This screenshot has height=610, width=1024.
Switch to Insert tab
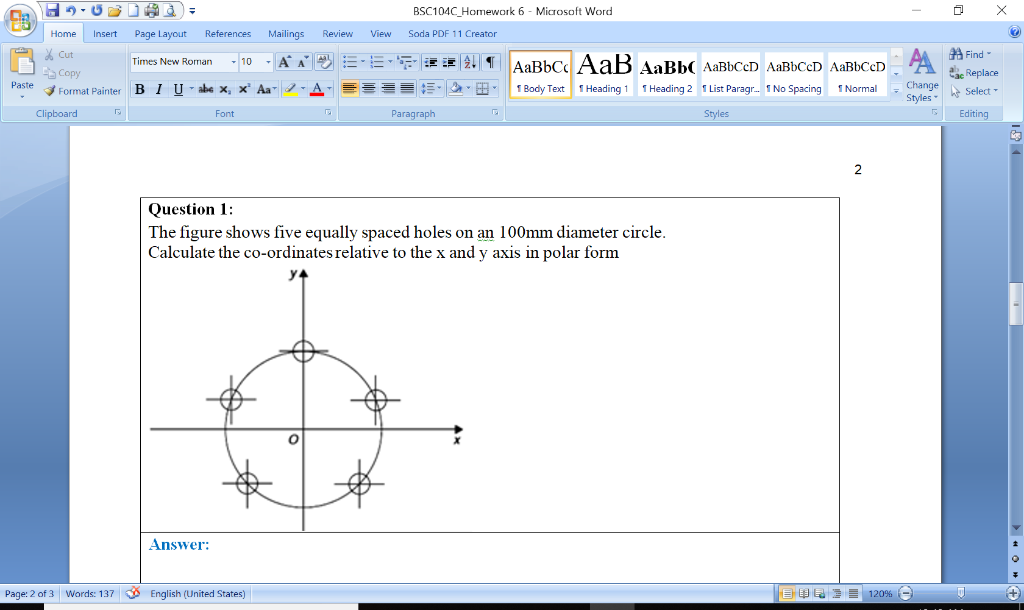[x=105, y=33]
